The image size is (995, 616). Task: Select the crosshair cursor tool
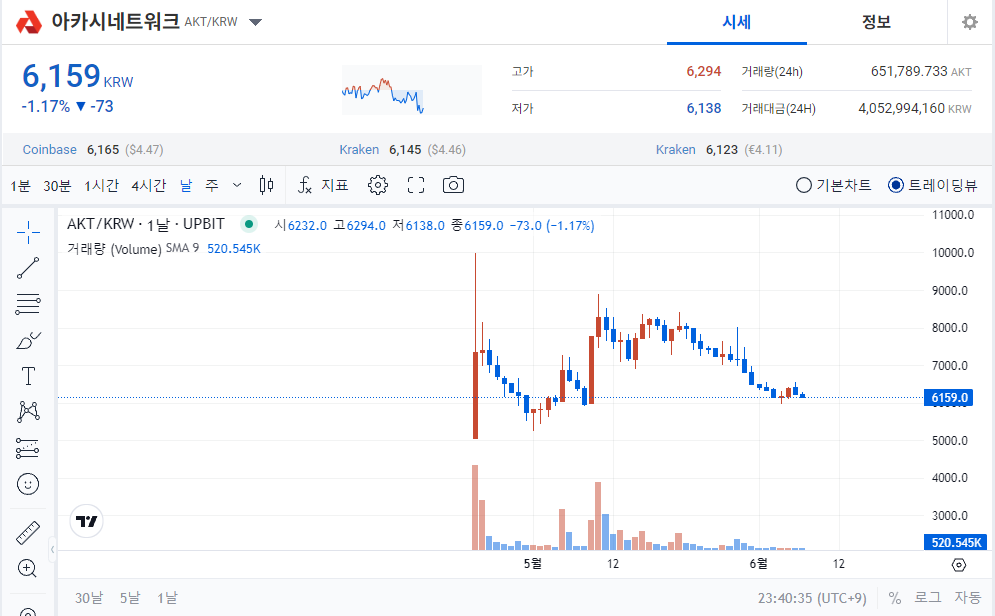(x=28, y=233)
